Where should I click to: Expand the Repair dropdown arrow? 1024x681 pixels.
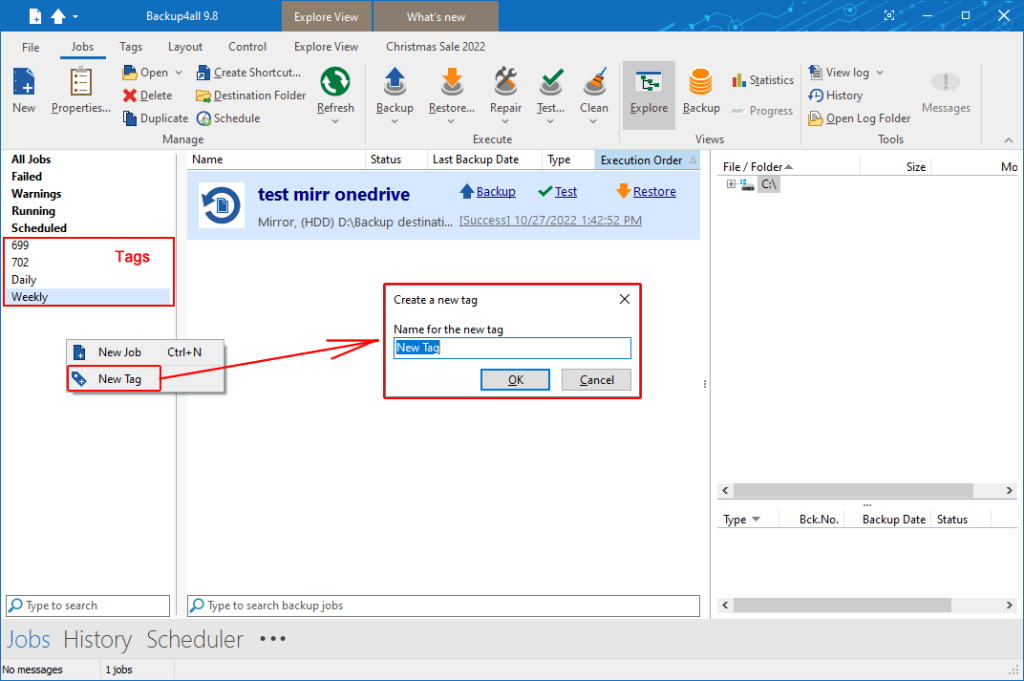[505, 121]
